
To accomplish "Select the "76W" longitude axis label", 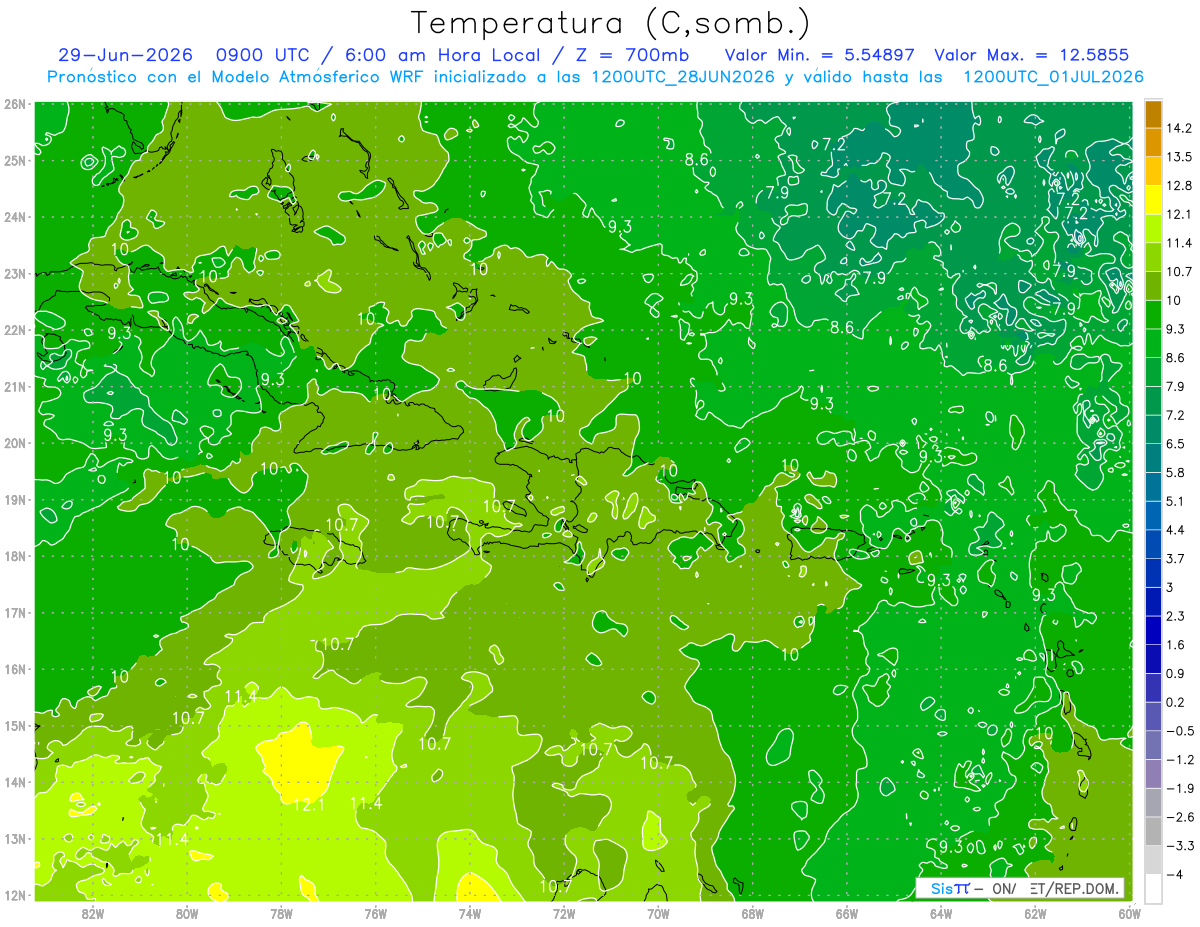I will pyautogui.click(x=376, y=913).
